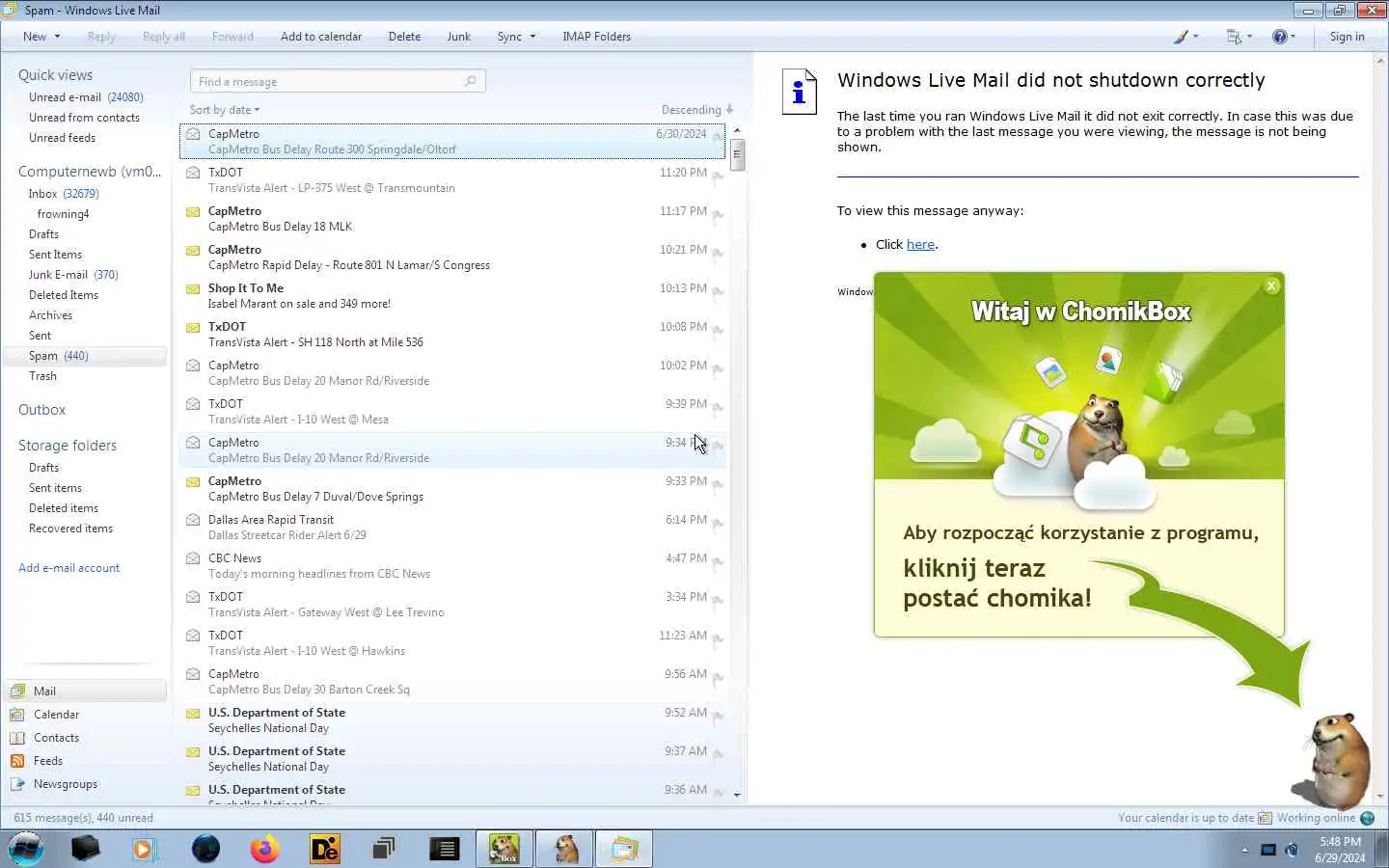Open the hamster icon taskbar button
This screenshot has width=1389, height=868.
(564, 849)
